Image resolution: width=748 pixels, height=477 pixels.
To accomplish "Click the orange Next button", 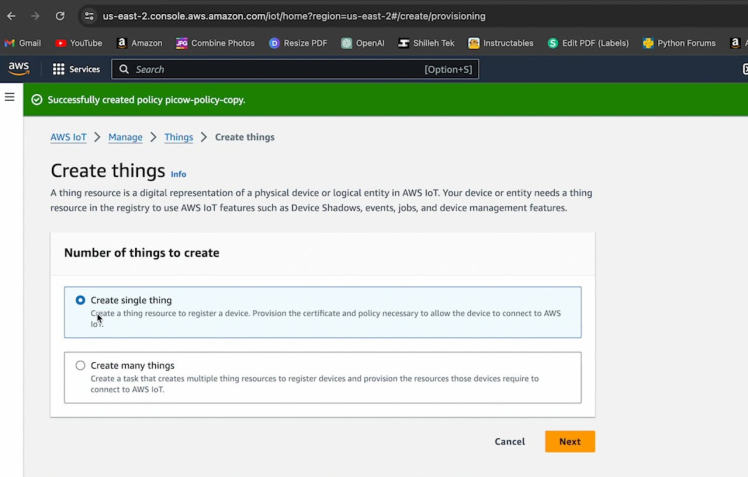I will coord(570,442).
